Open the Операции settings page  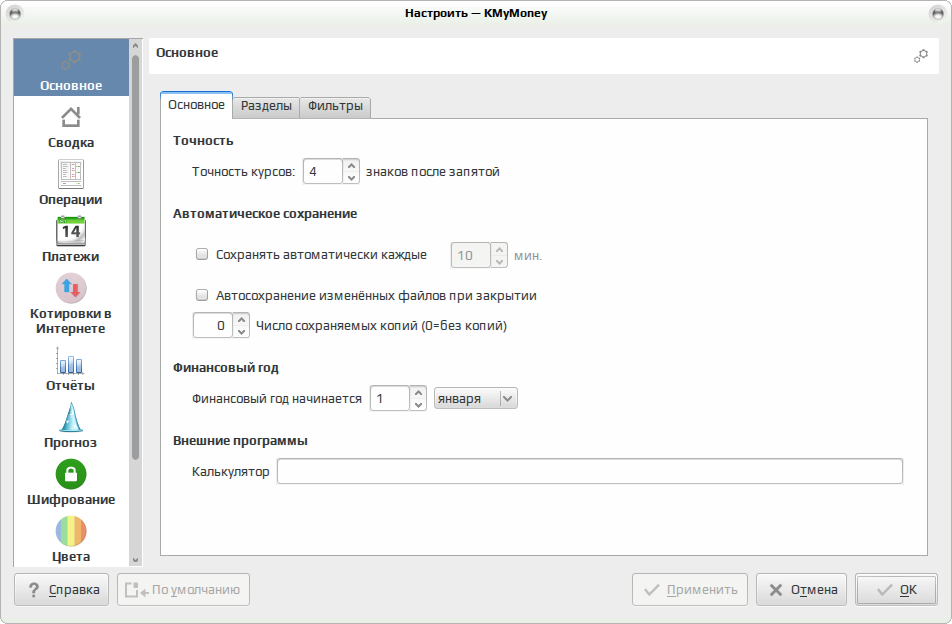click(x=71, y=183)
